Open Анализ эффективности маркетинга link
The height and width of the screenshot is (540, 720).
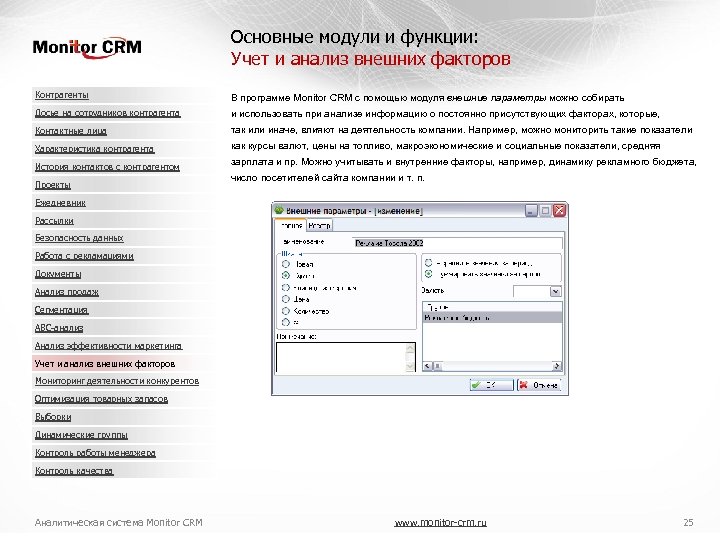tap(108, 346)
